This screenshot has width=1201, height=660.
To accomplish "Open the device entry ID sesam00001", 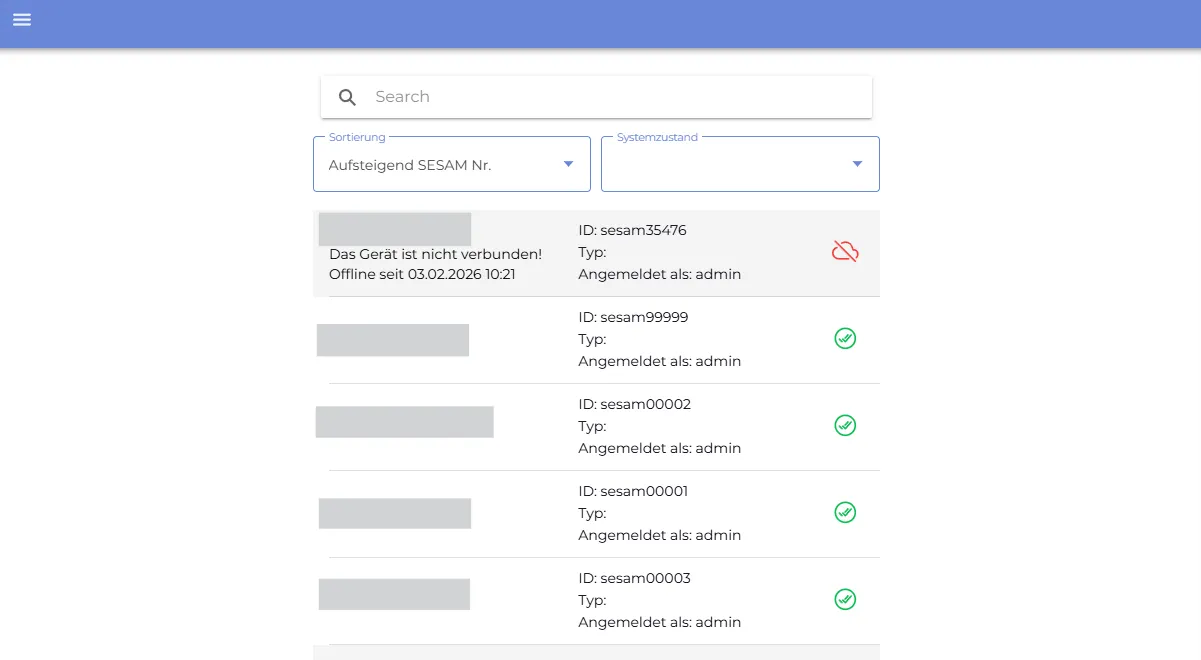I will pyautogui.click(x=633, y=491).
